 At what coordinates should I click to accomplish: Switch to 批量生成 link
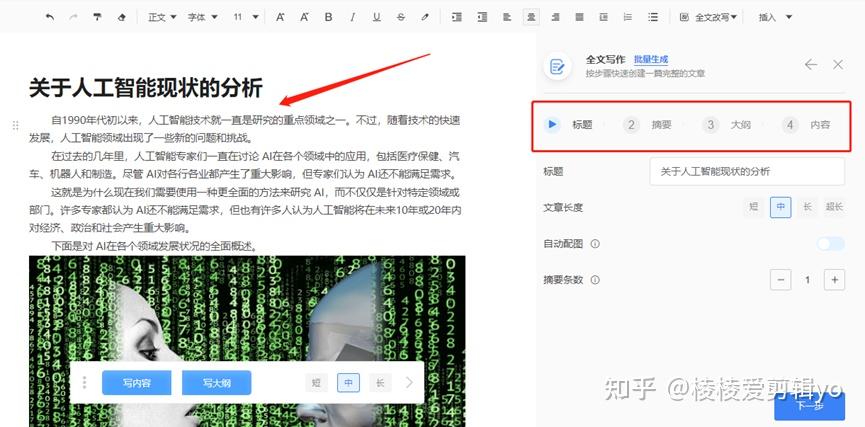coord(651,60)
